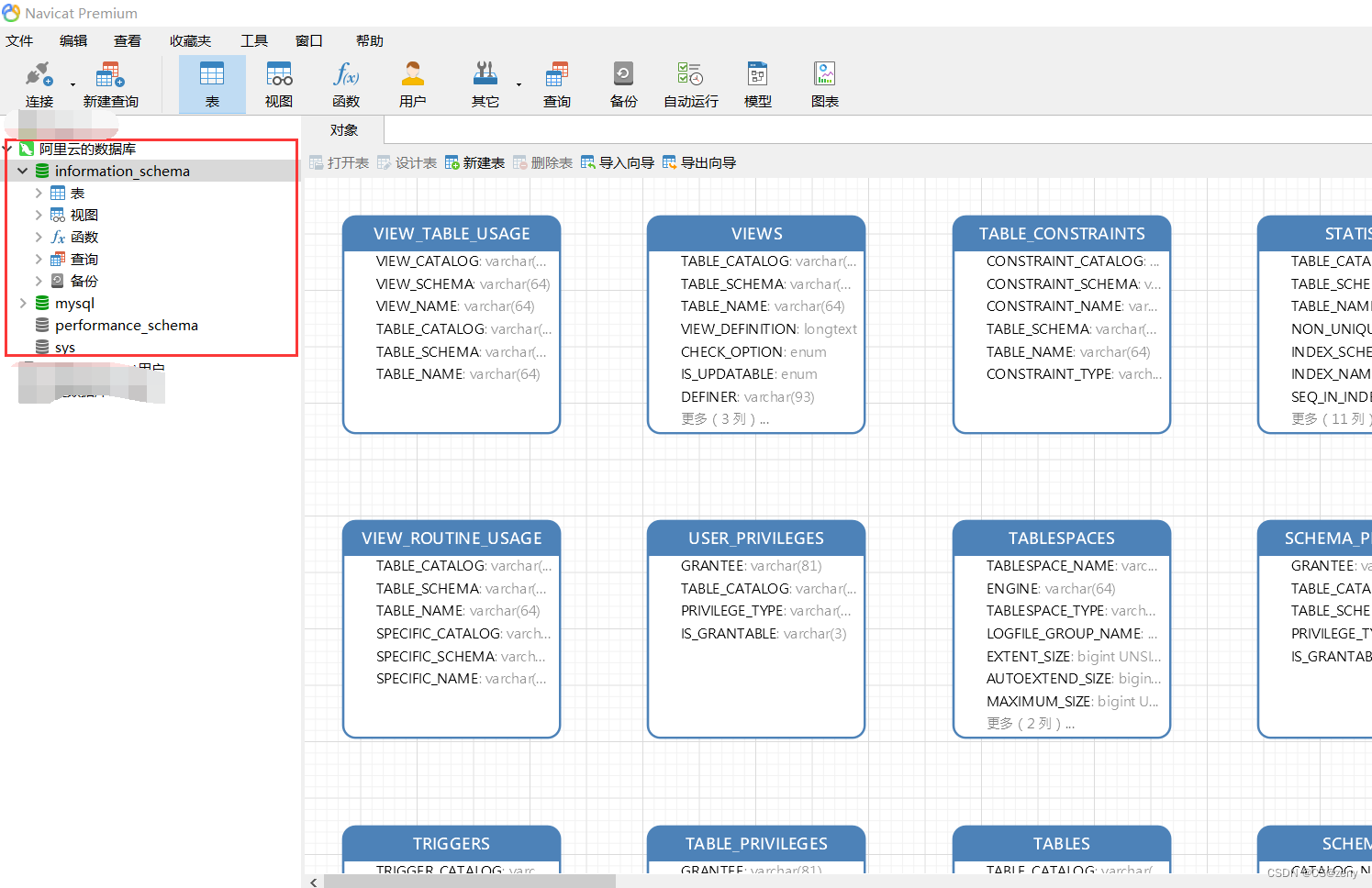Image resolution: width=1372 pixels, height=888 pixels.
Task: Click the 删除表 delete table button
Action: pos(542,162)
